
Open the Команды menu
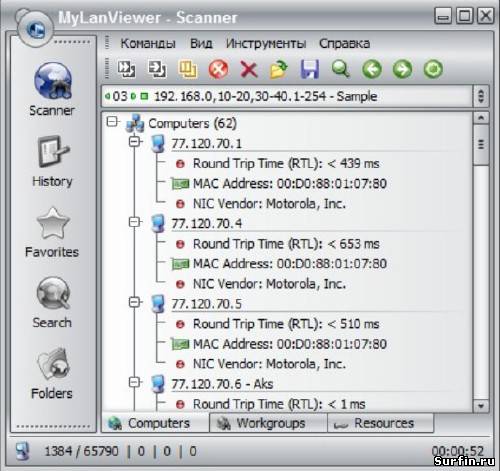148,44
